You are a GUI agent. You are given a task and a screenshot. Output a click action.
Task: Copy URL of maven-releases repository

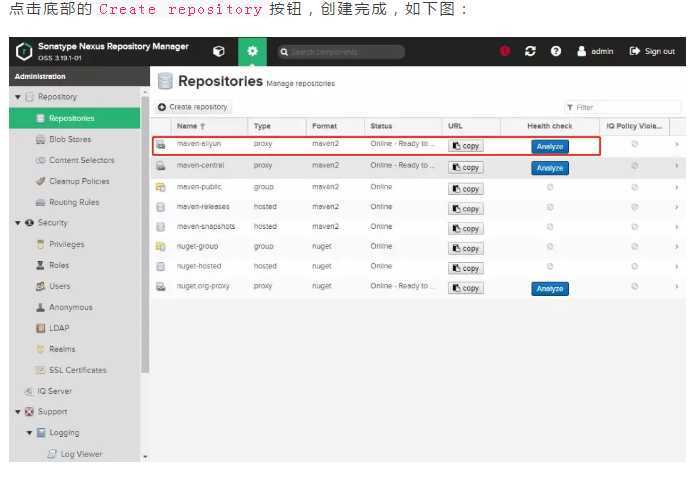coord(466,209)
